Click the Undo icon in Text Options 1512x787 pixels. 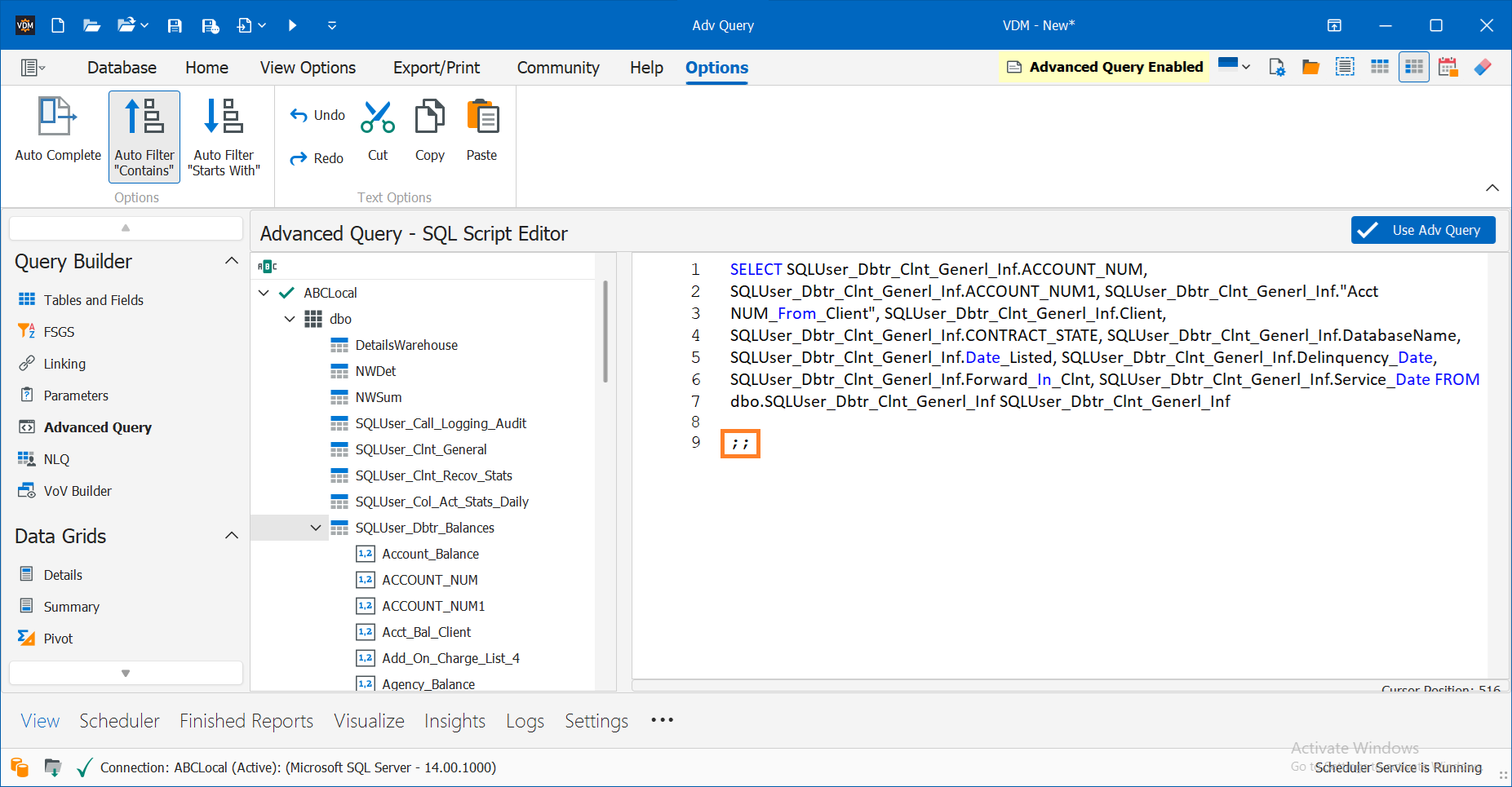click(299, 115)
